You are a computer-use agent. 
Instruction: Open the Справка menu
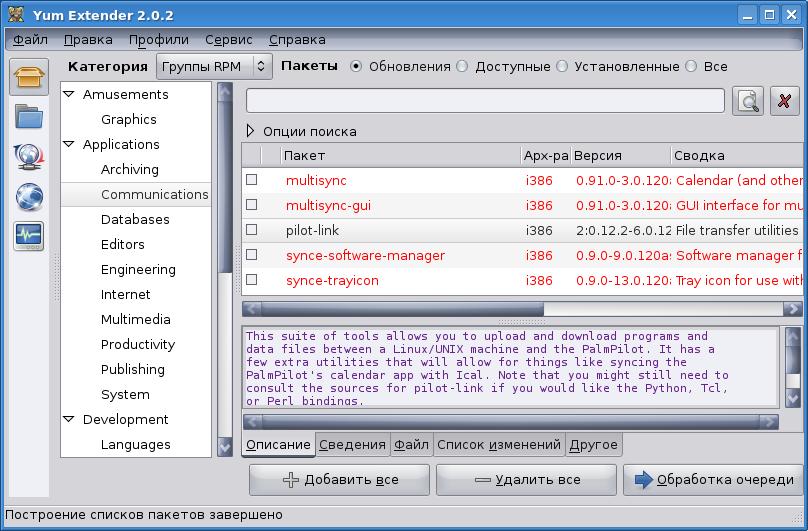297,40
